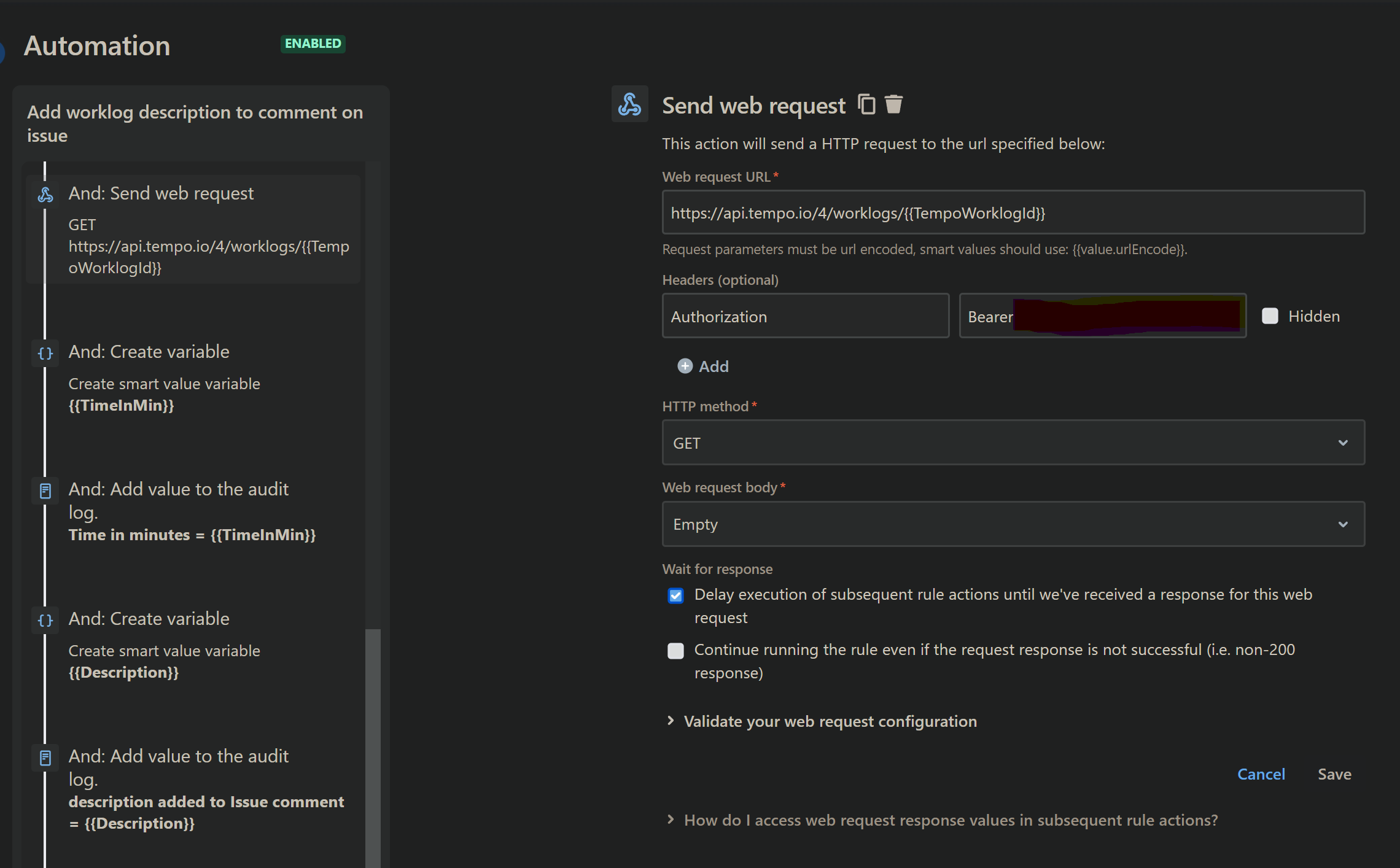
Task: Enable the Hidden checkbox for header
Action: tap(1270, 316)
